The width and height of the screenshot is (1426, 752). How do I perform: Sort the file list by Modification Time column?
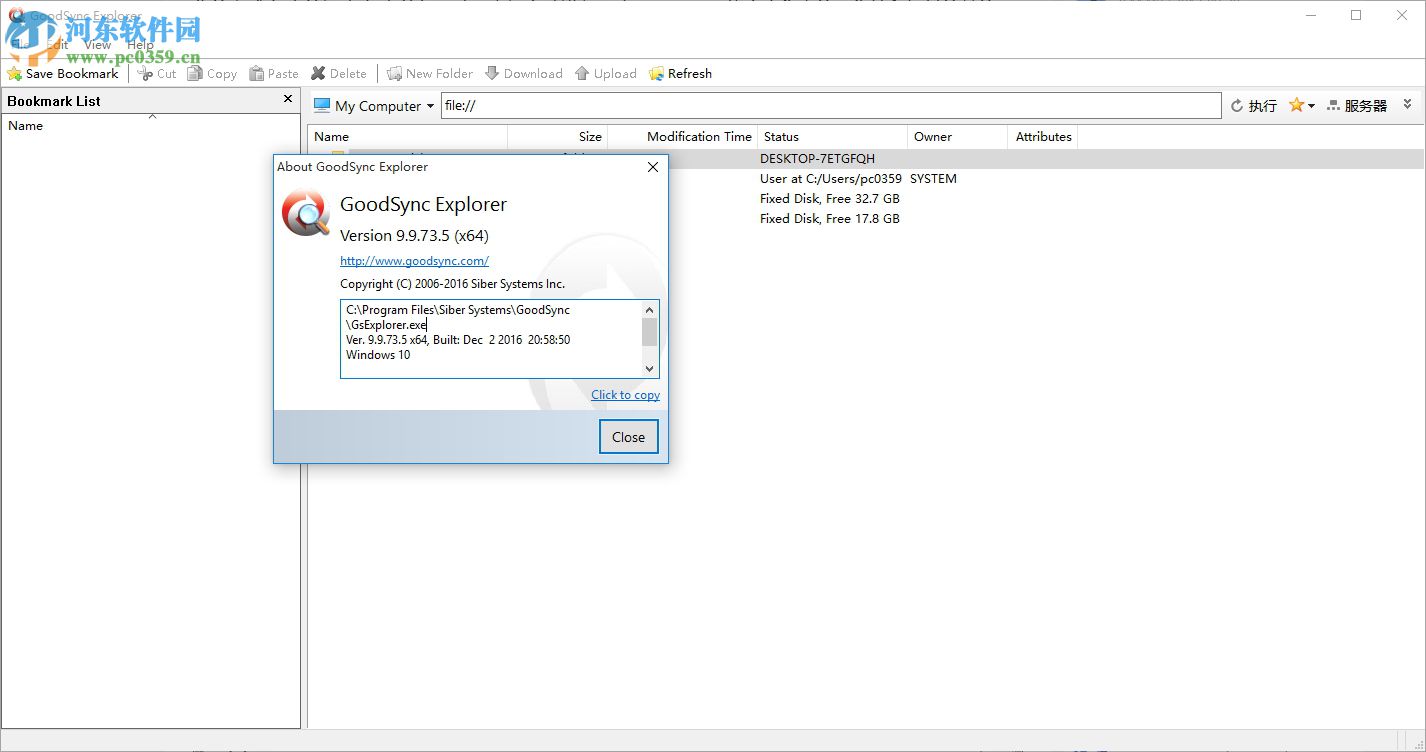tap(698, 137)
